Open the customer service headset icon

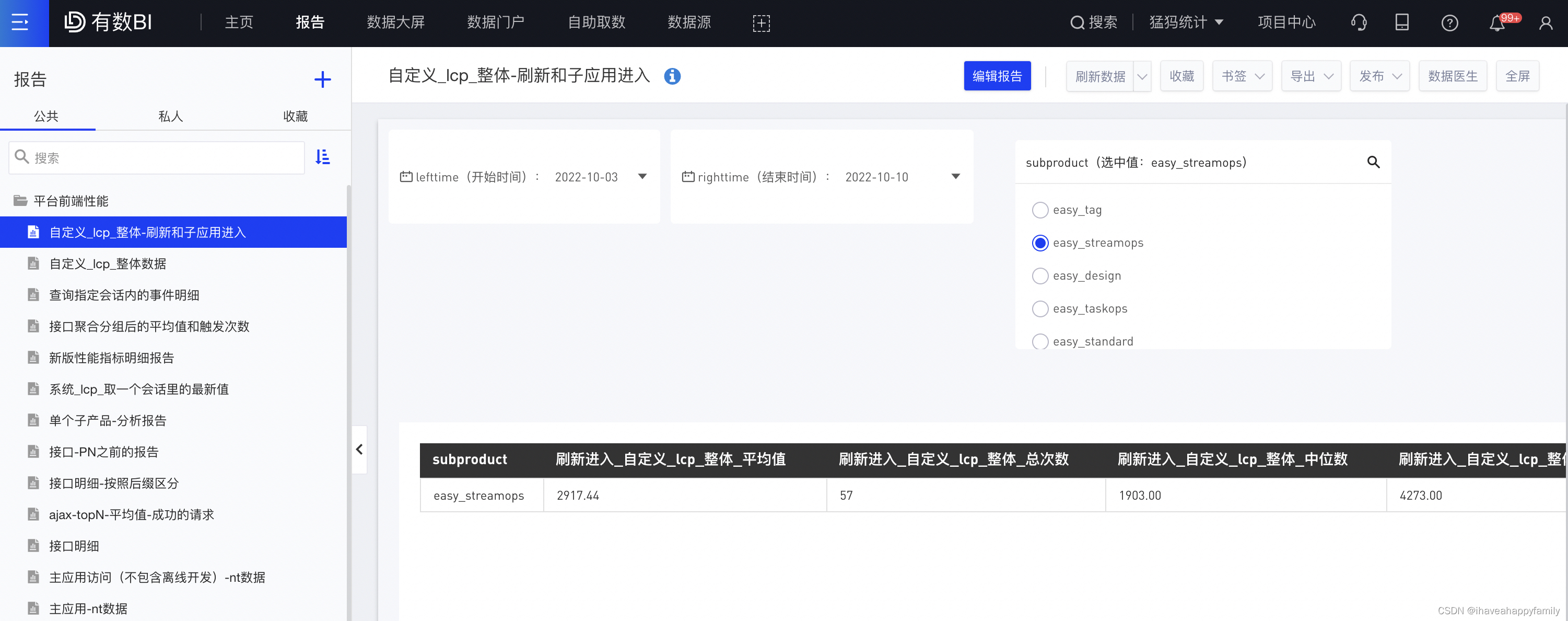point(1359,22)
